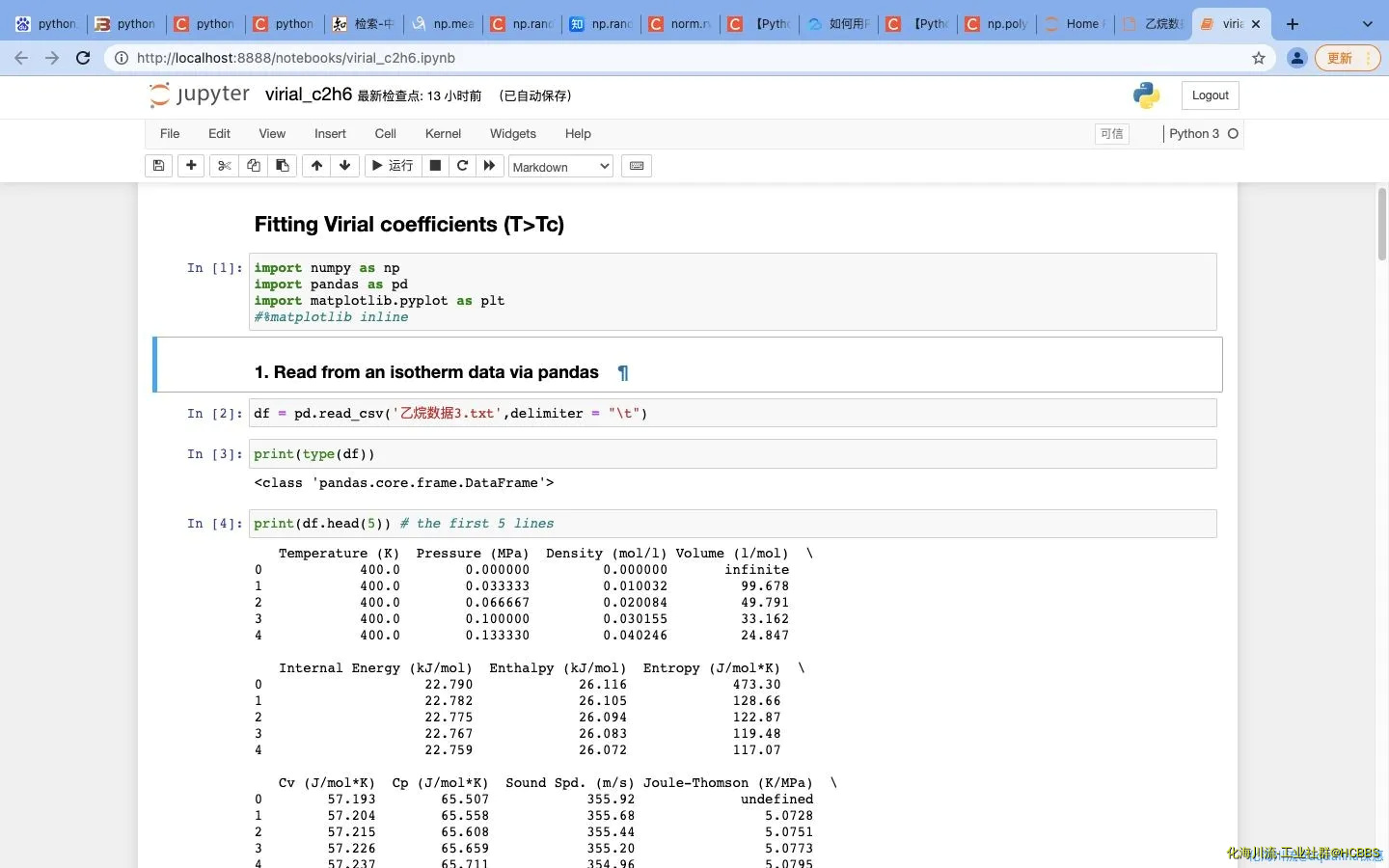Save the notebook with the floppy disk icon
The image size is (1389, 868).
click(158, 166)
